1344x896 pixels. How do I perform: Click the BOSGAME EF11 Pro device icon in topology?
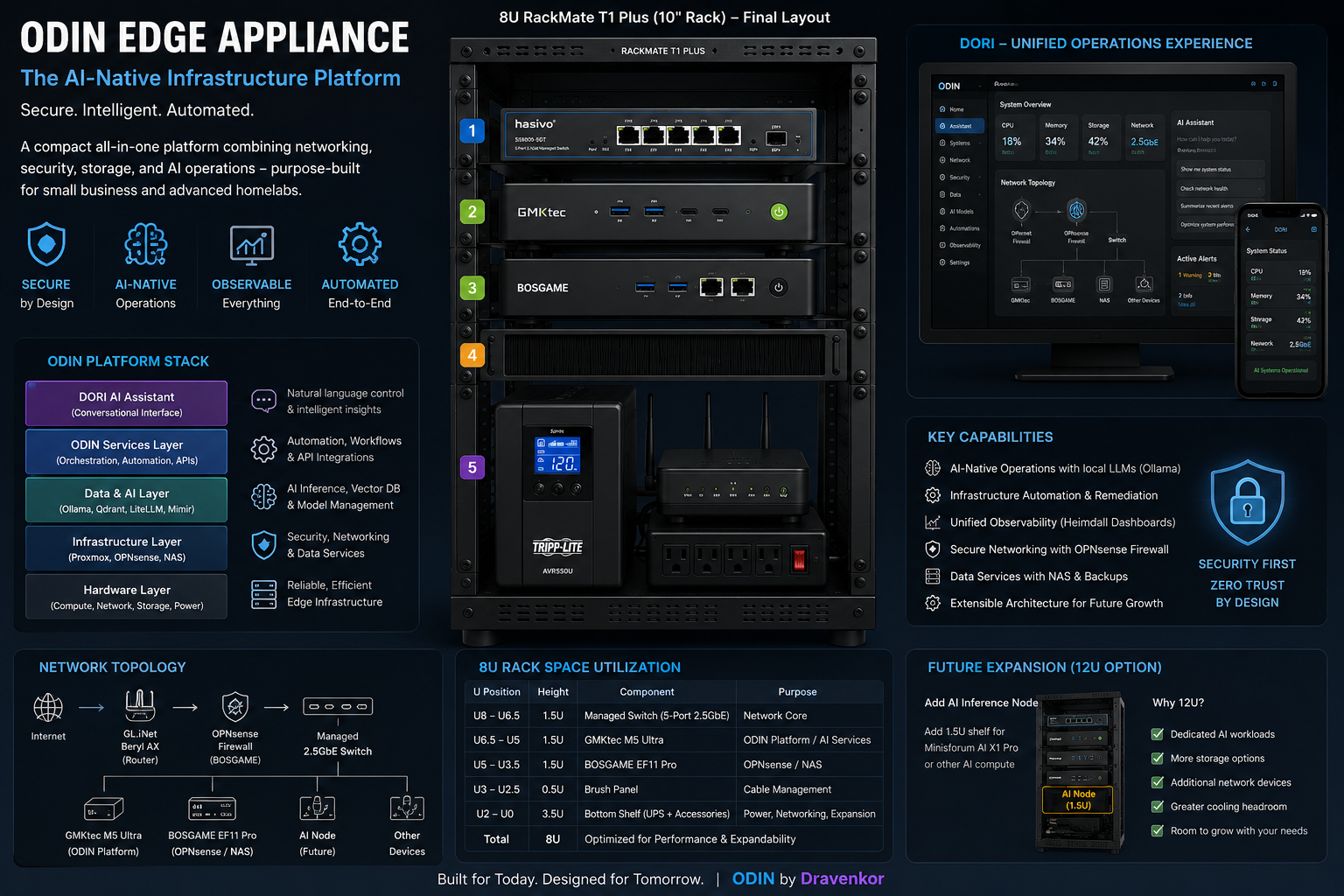(212, 808)
